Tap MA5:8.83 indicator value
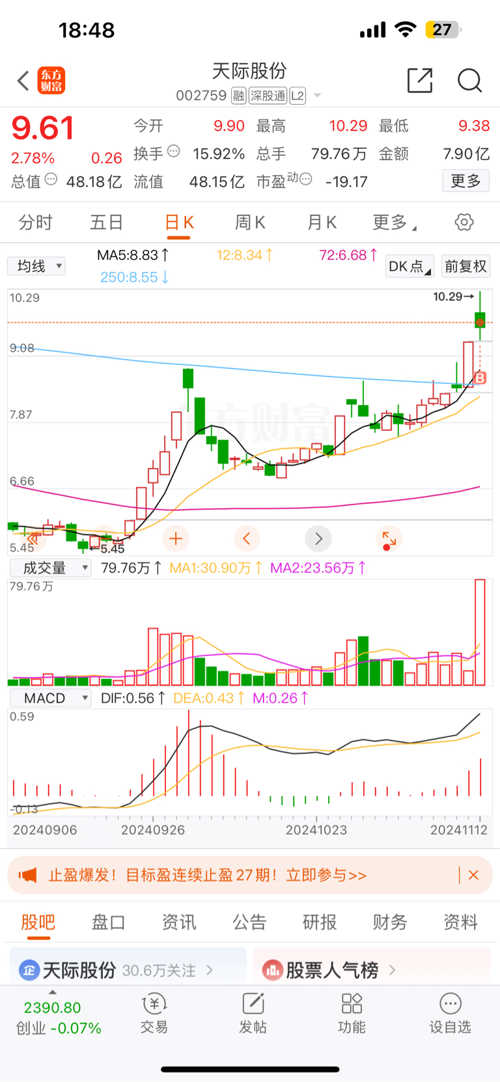Screen dimensions: 500x1082 [x=132, y=255]
